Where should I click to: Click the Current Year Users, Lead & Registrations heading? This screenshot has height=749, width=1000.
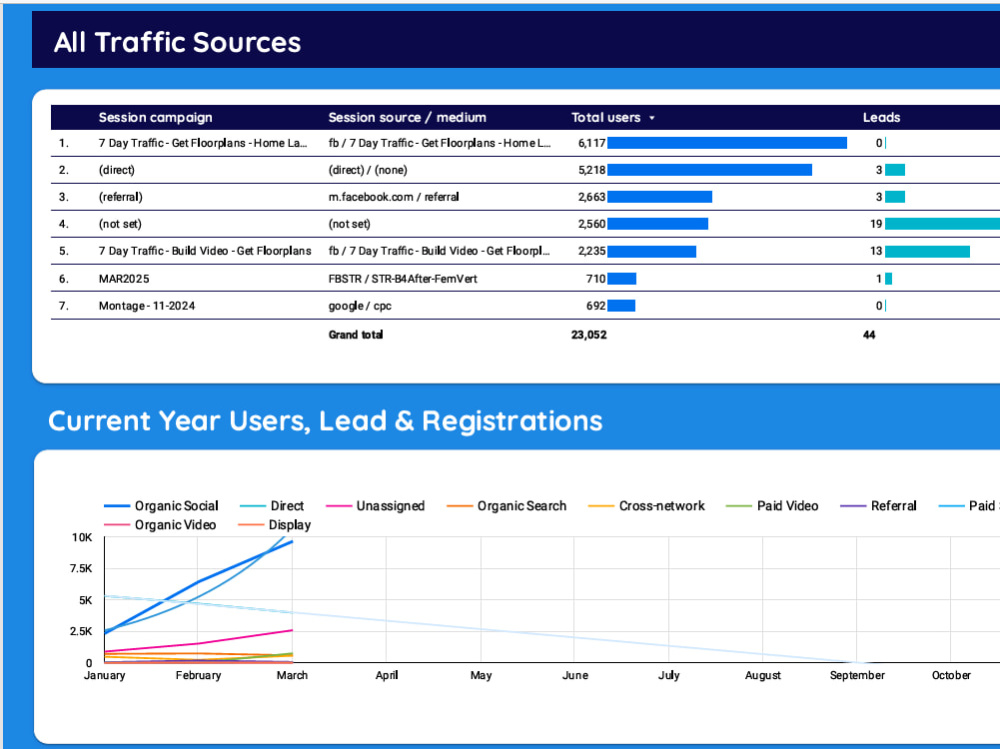(325, 421)
